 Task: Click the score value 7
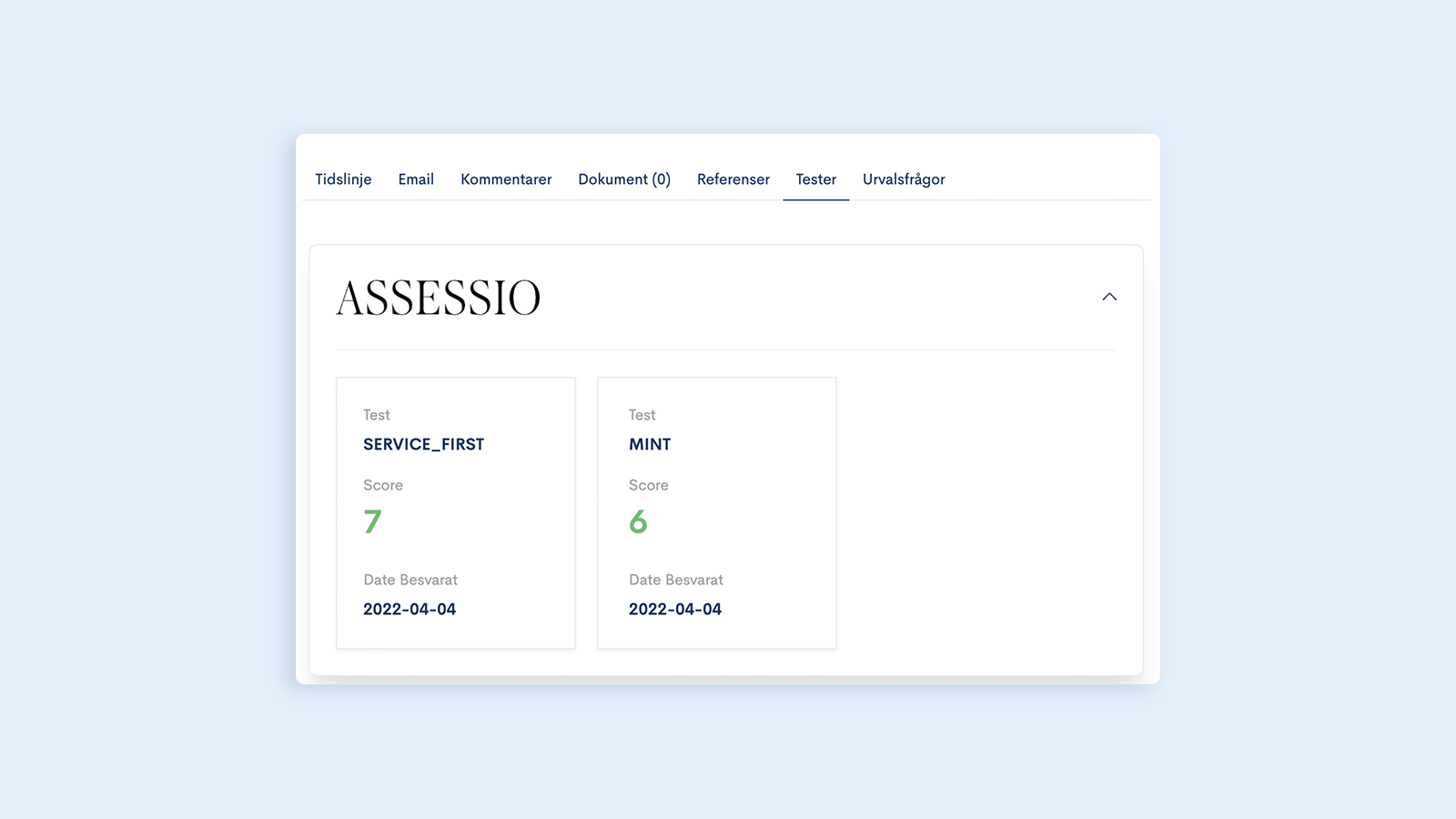click(372, 521)
